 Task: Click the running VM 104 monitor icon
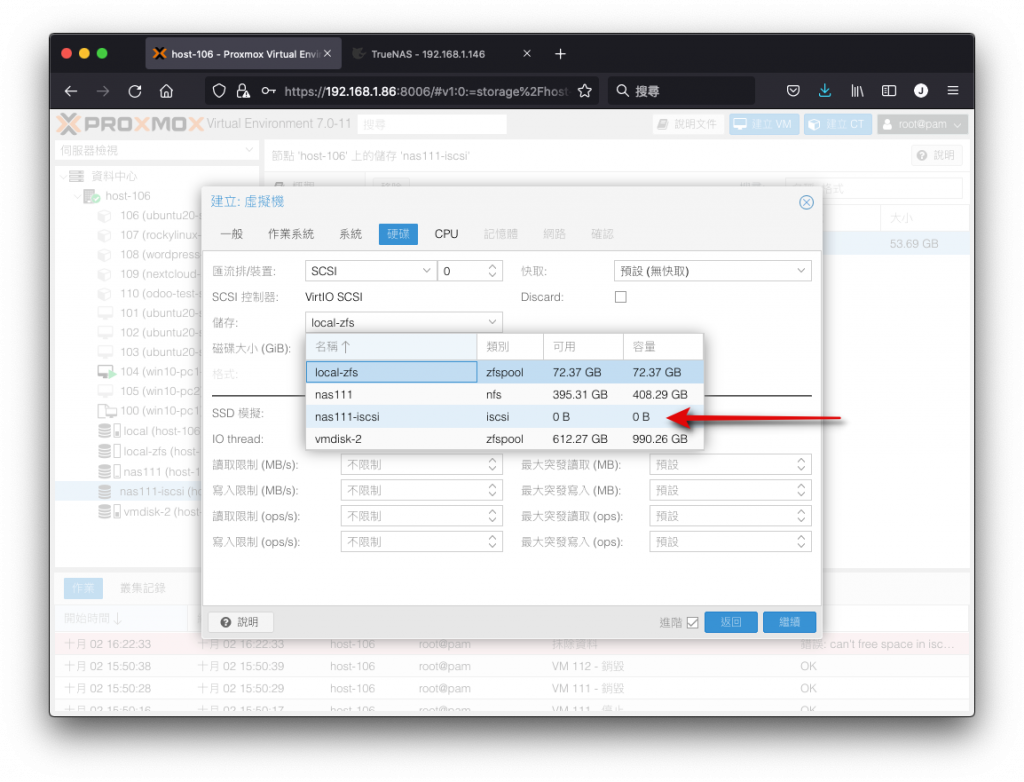click(106, 372)
